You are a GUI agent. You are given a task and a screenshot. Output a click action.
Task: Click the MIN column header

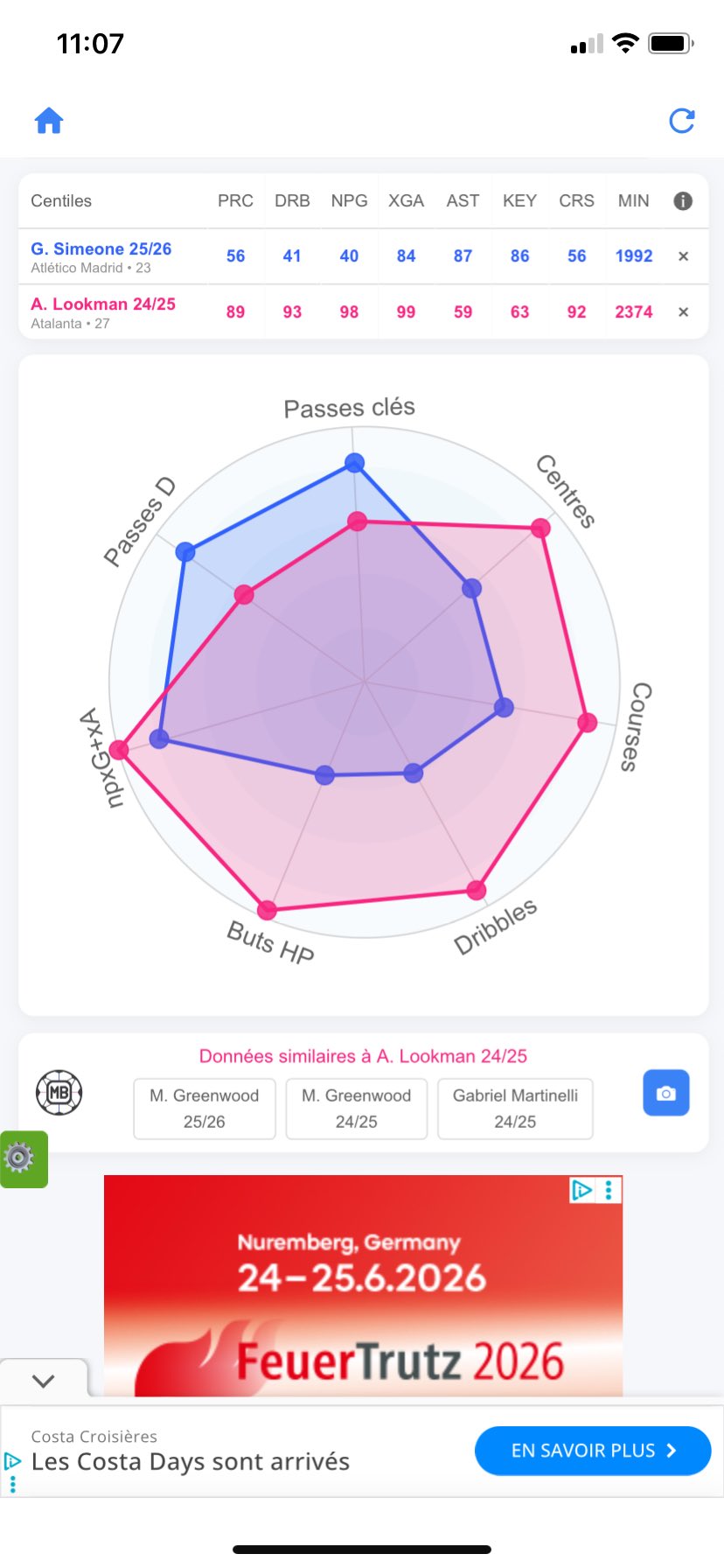pos(633,201)
